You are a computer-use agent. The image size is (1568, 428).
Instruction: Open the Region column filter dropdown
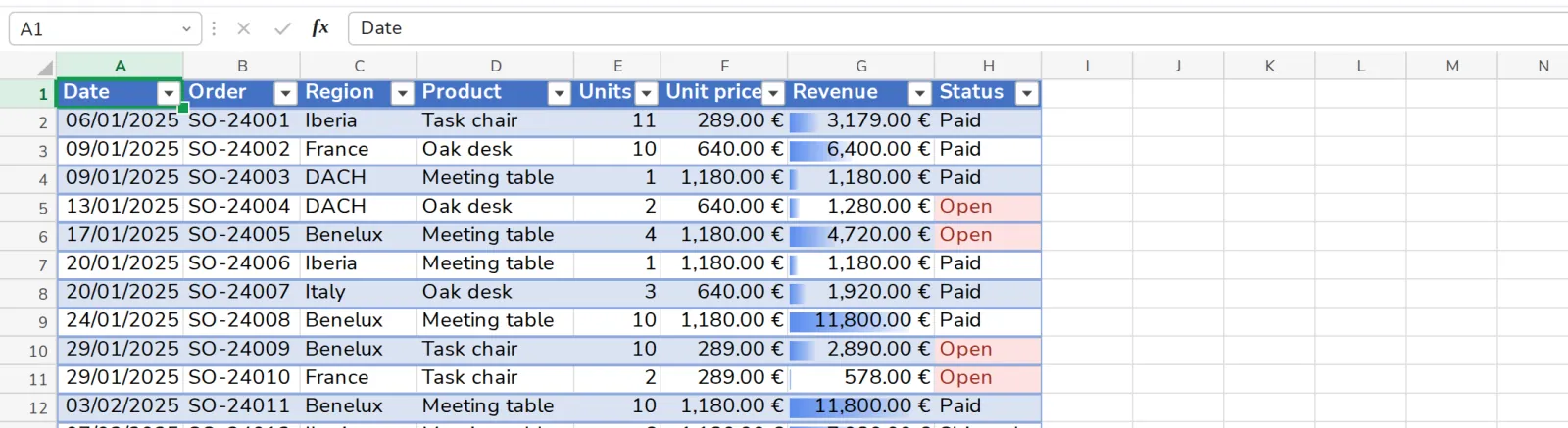click(x=402, y=93)
